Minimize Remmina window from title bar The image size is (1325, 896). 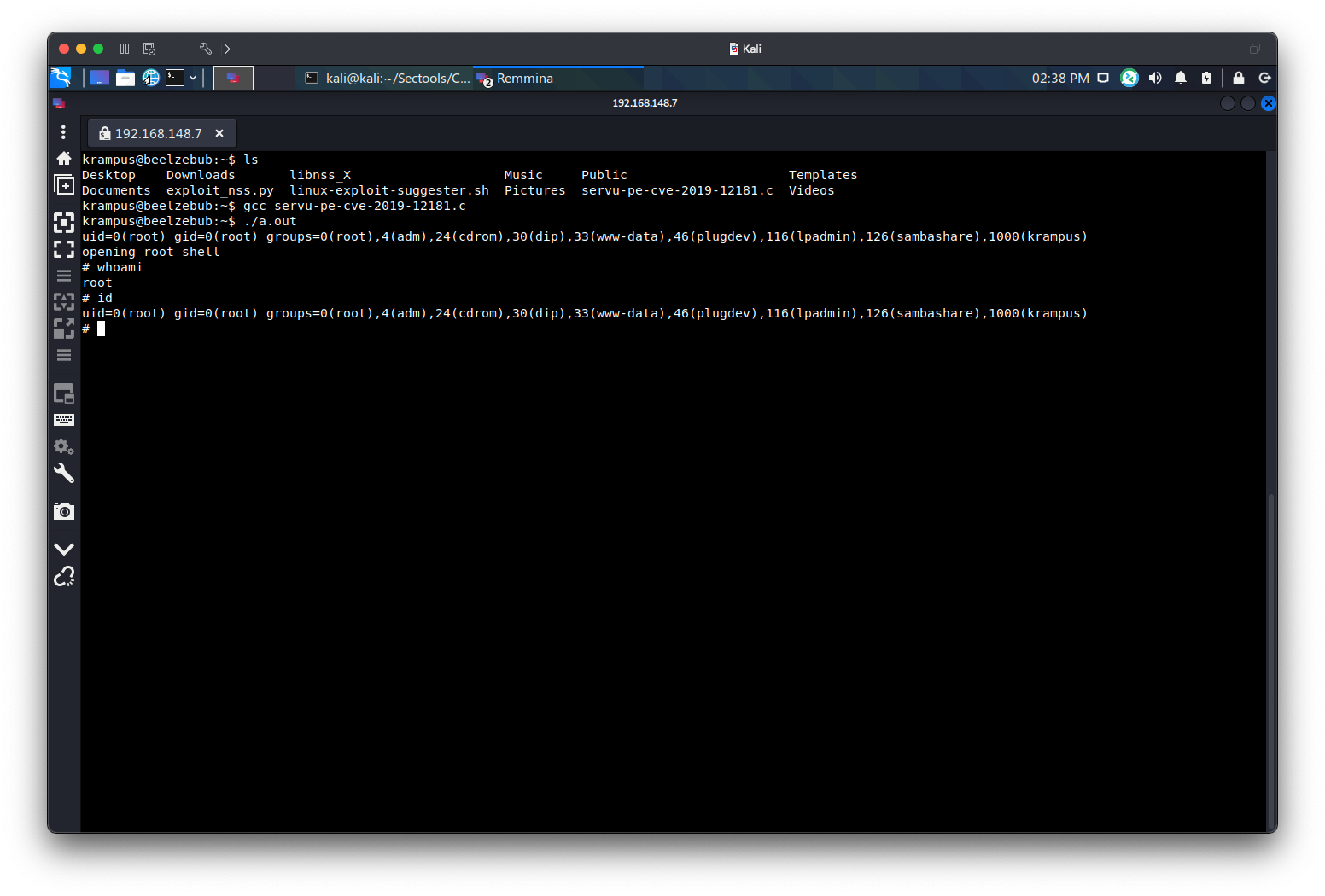(x=1228, y=103)
